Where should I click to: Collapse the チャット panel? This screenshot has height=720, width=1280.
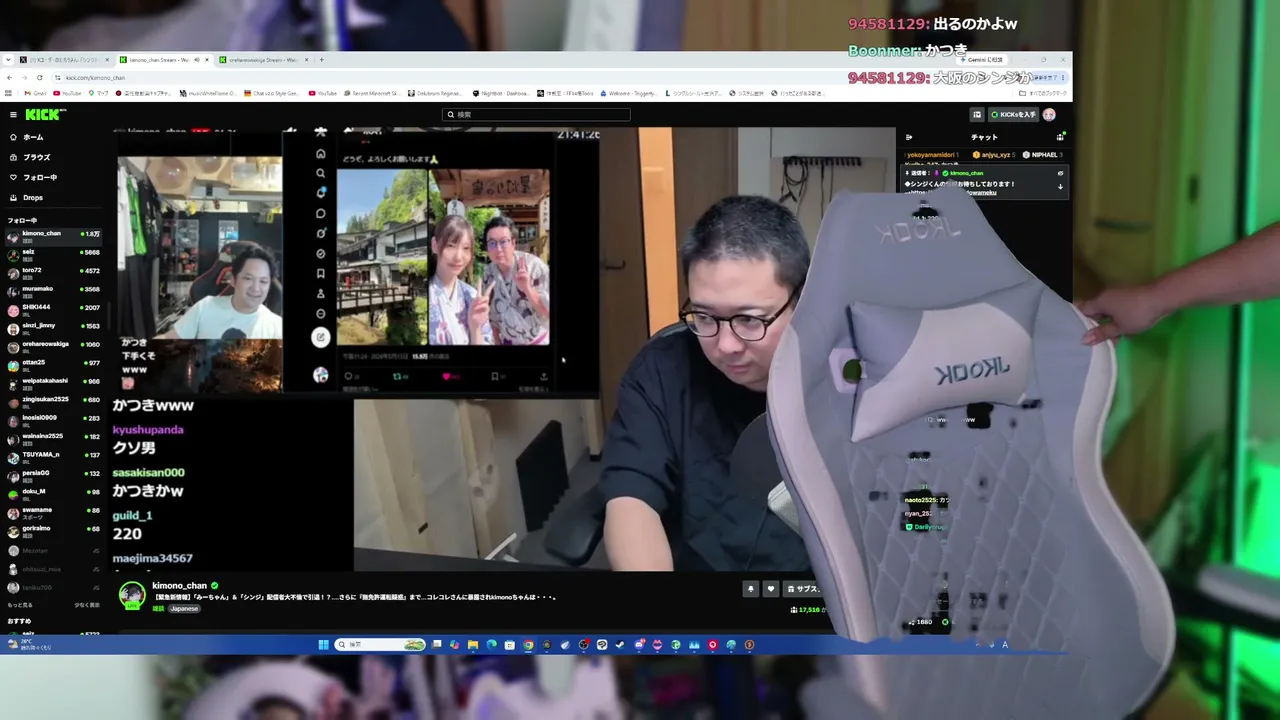(909, 137)
